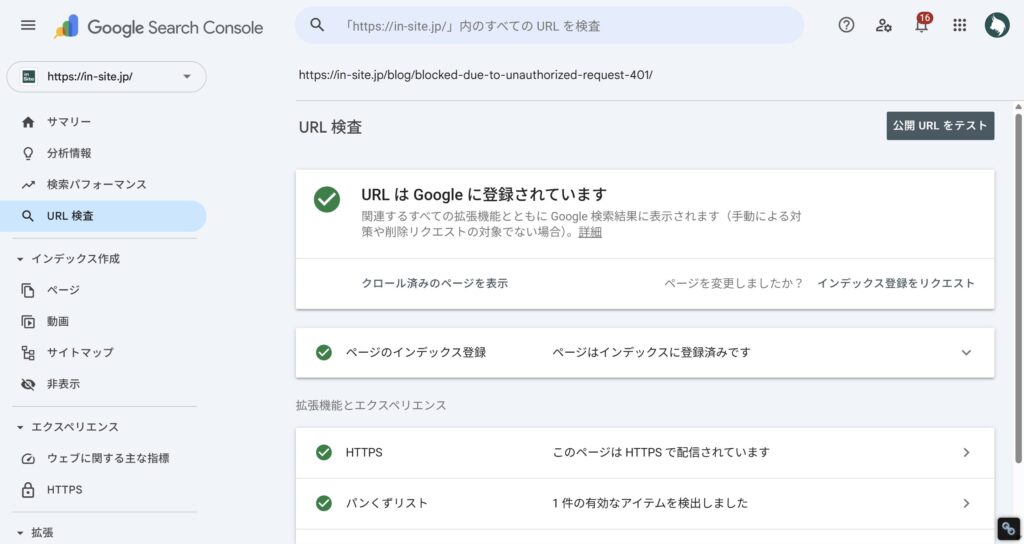This screenshot has width=1024, height=544.
Task: Click text ページはインデックスに登録済みです
Action: click(652, 353)
